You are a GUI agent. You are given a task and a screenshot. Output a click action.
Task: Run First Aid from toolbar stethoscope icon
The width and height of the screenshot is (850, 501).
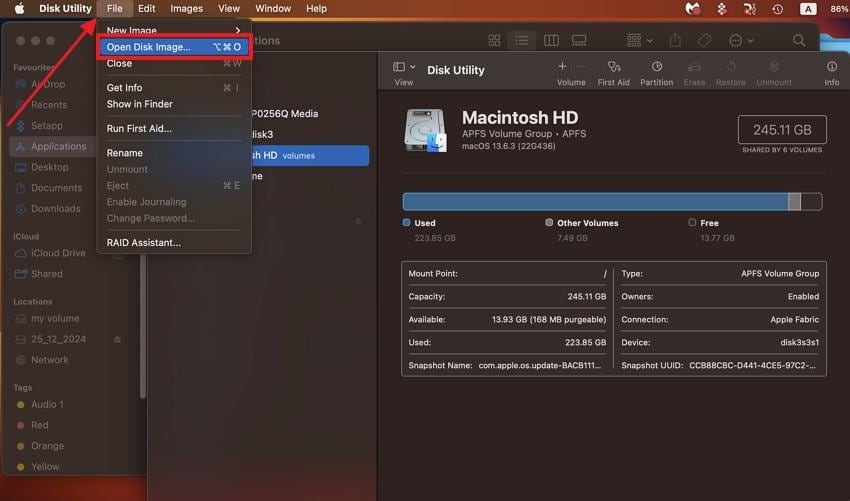(614, 66)
